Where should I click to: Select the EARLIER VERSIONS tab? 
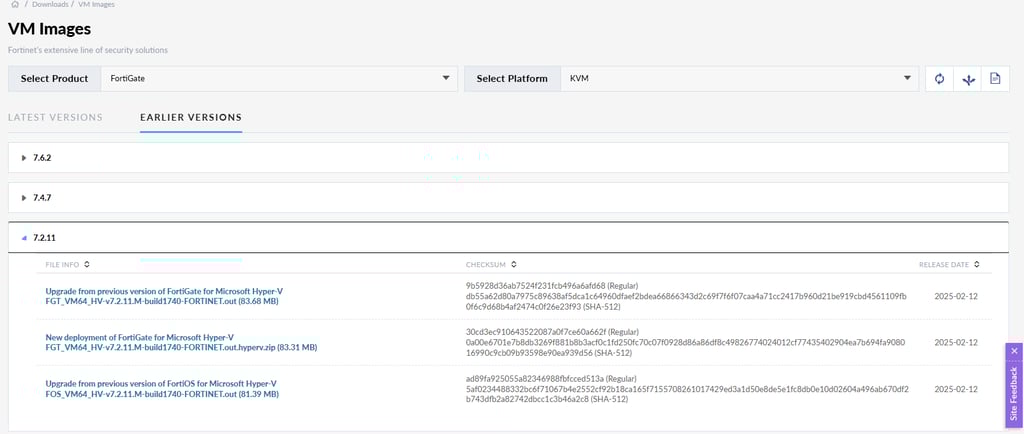191,117
